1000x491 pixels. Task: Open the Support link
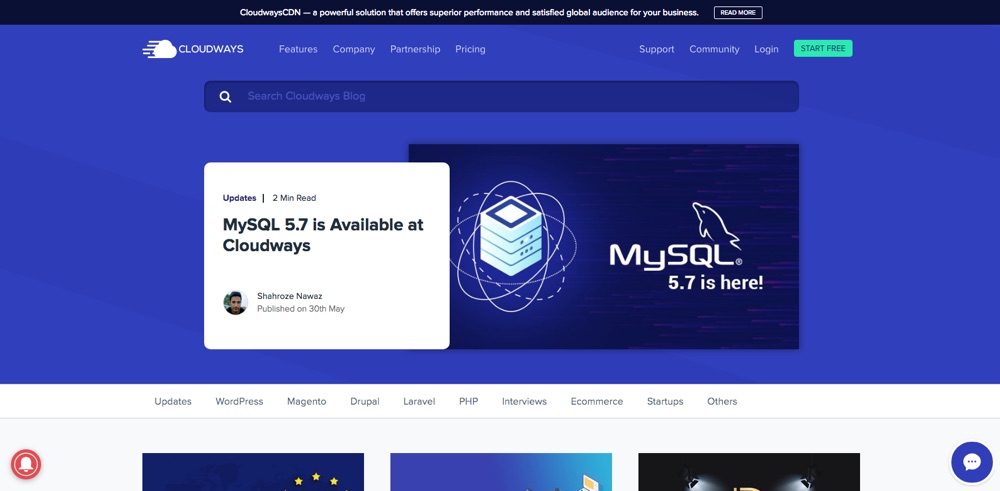pyautogui.click(x=656, y=49)
